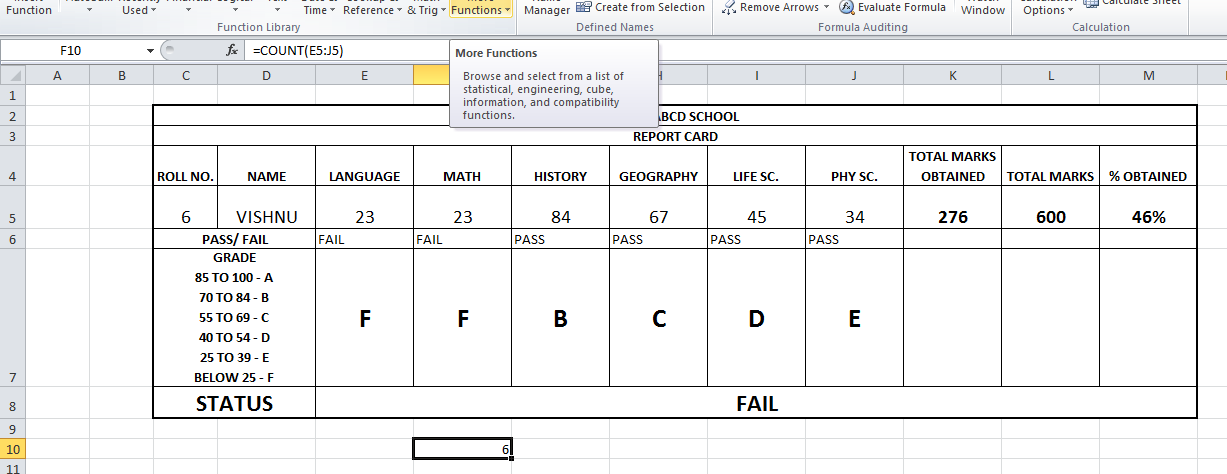The height and width of the screenshot is (474, 1227).
Task: Select the Geography marks cell showing 67
Action: coord(658,208)
